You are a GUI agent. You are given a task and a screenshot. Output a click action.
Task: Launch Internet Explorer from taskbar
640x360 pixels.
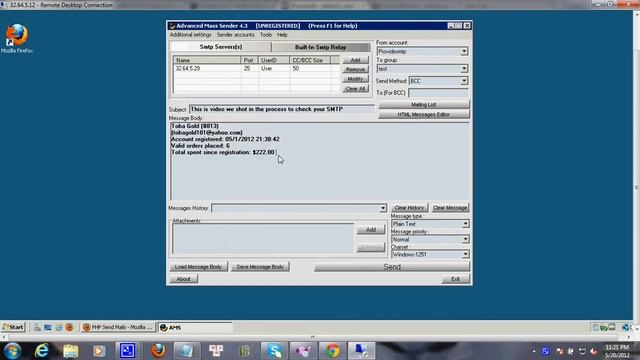(x=41, y=351)
